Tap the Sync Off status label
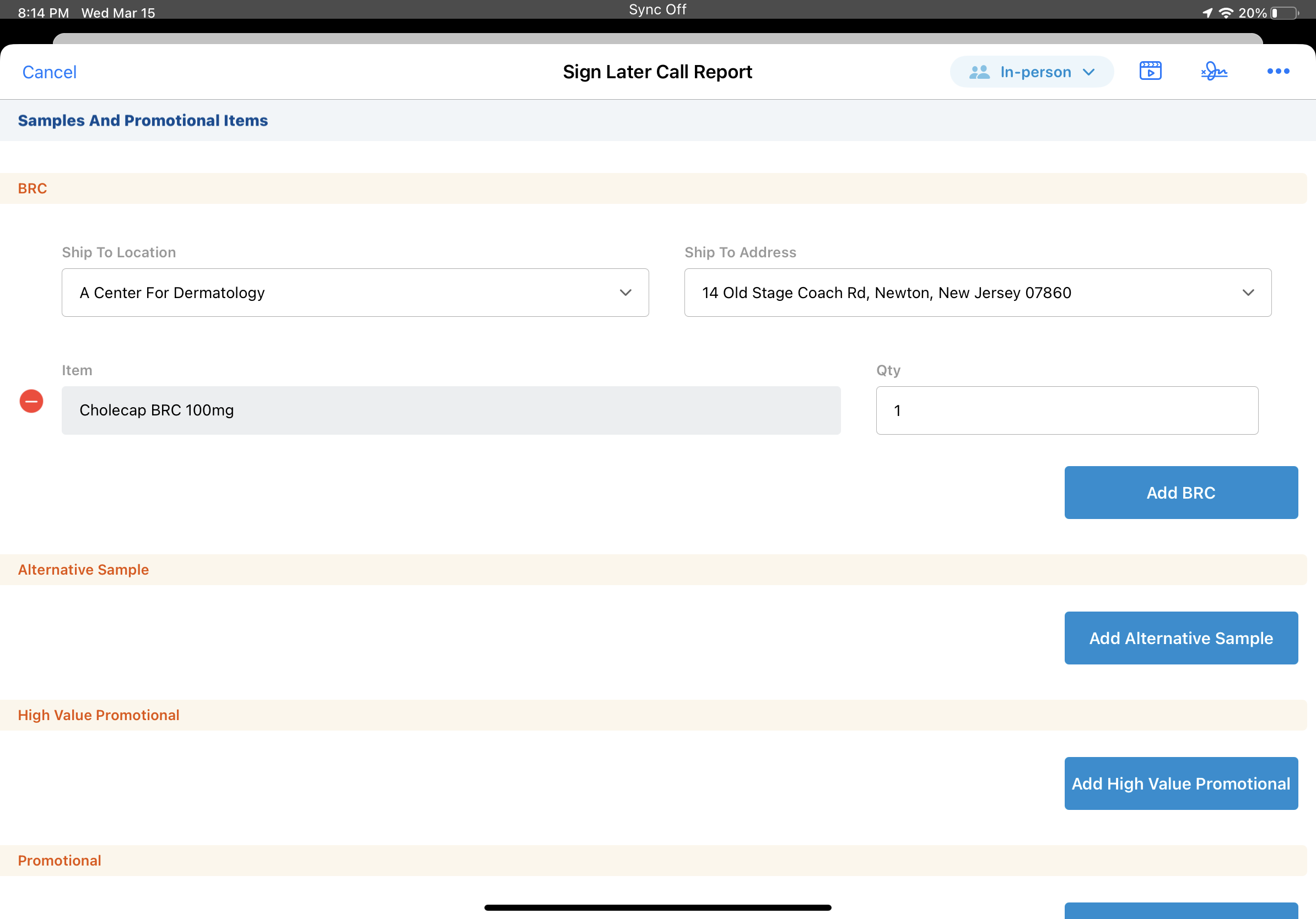 click(x=657, y=10)
